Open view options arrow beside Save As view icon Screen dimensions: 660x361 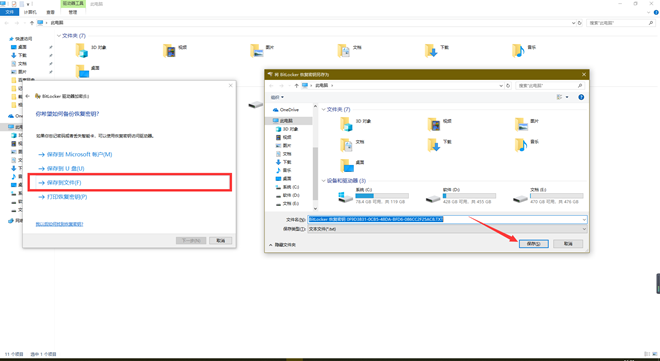567,97
